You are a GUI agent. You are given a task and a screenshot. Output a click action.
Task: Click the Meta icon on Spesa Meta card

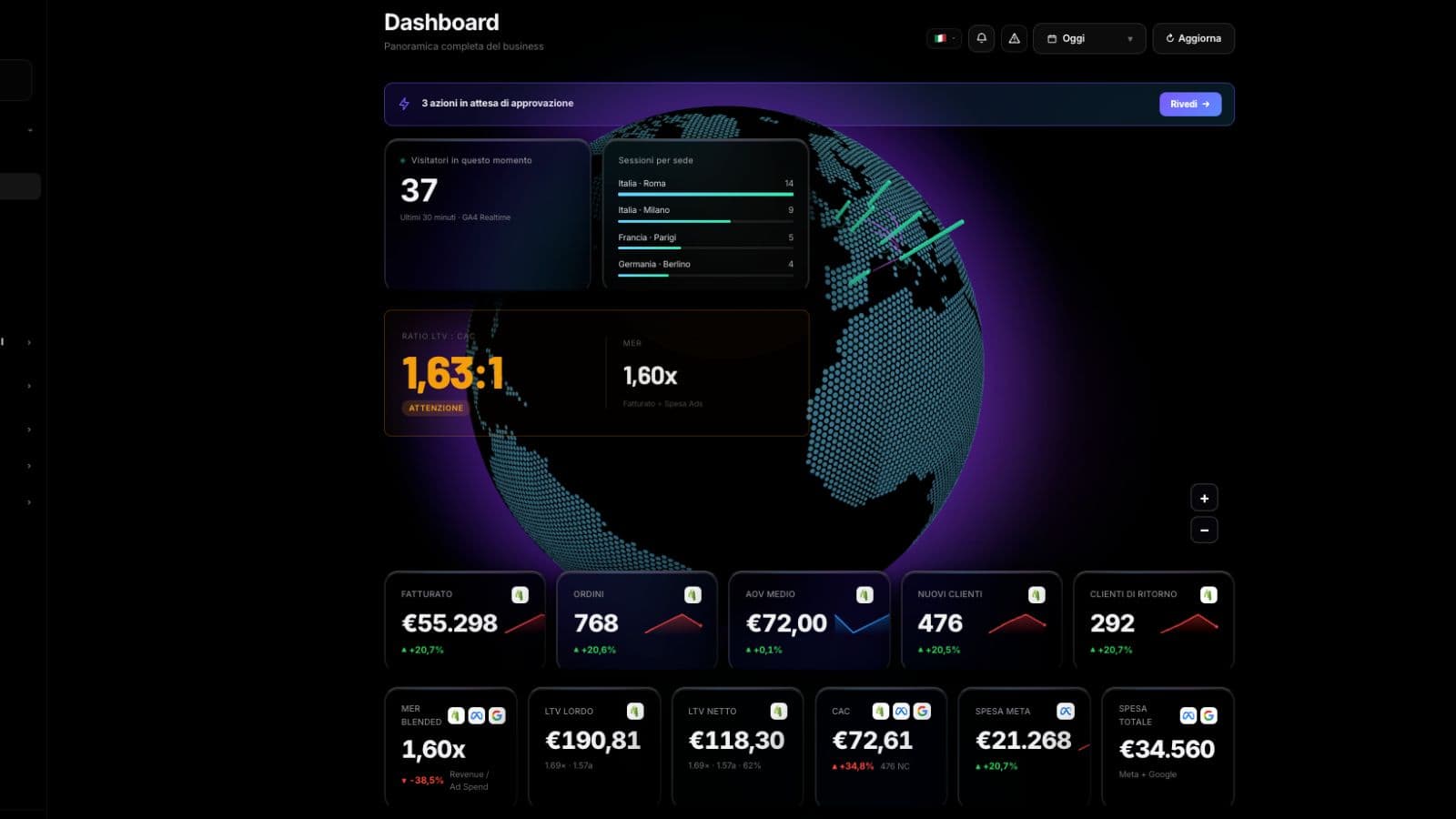pyautogui.click(x=1066, y=711)
